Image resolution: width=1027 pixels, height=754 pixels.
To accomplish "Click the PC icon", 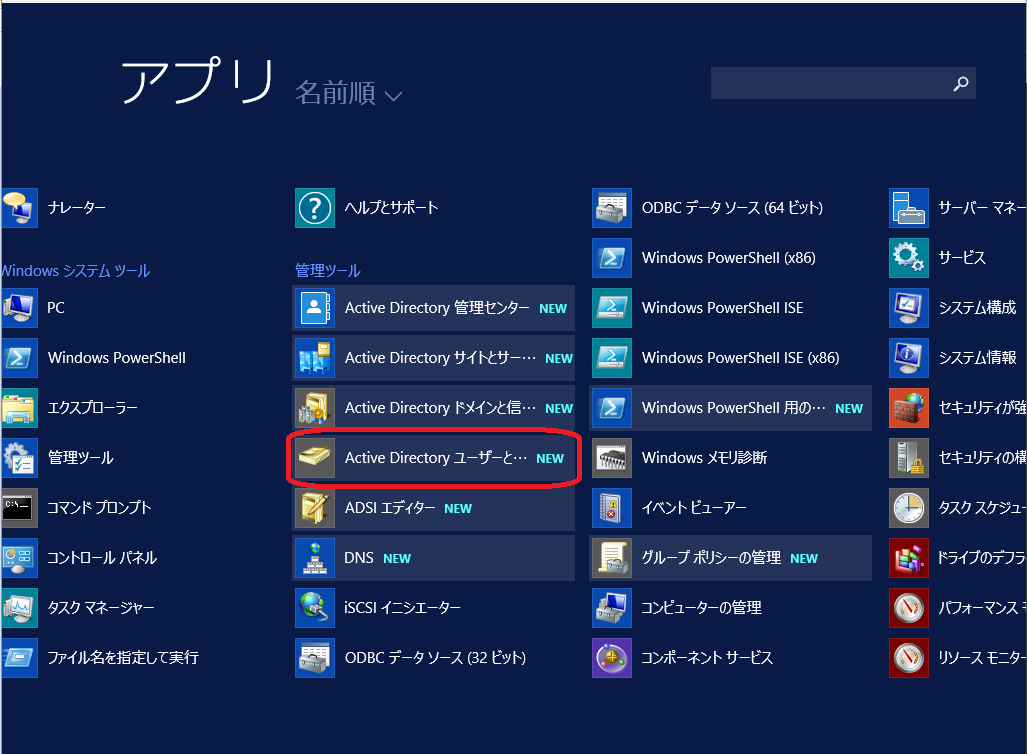I will tap(19, 308).
